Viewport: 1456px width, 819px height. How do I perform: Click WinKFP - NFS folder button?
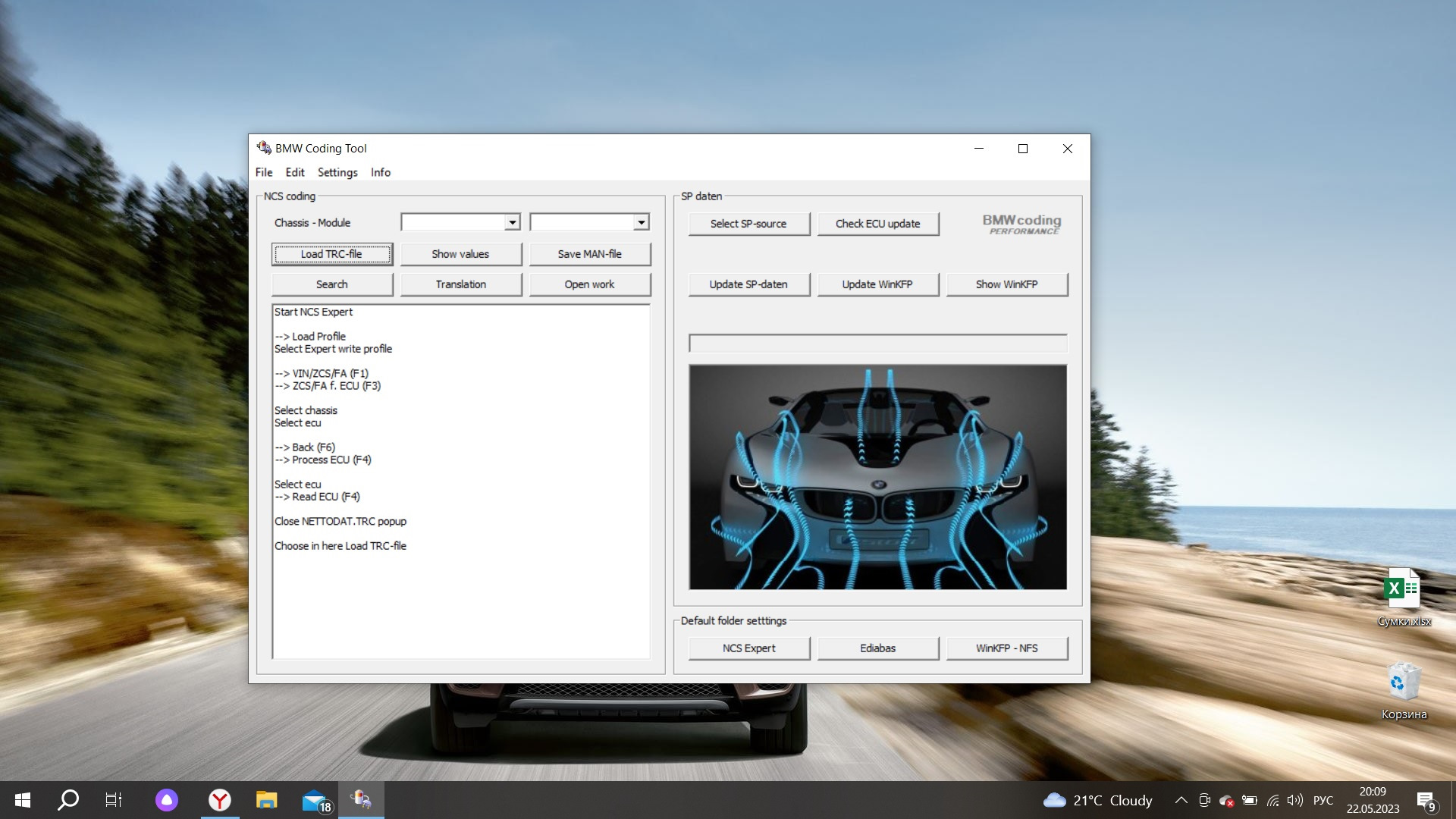[1007, 648]
